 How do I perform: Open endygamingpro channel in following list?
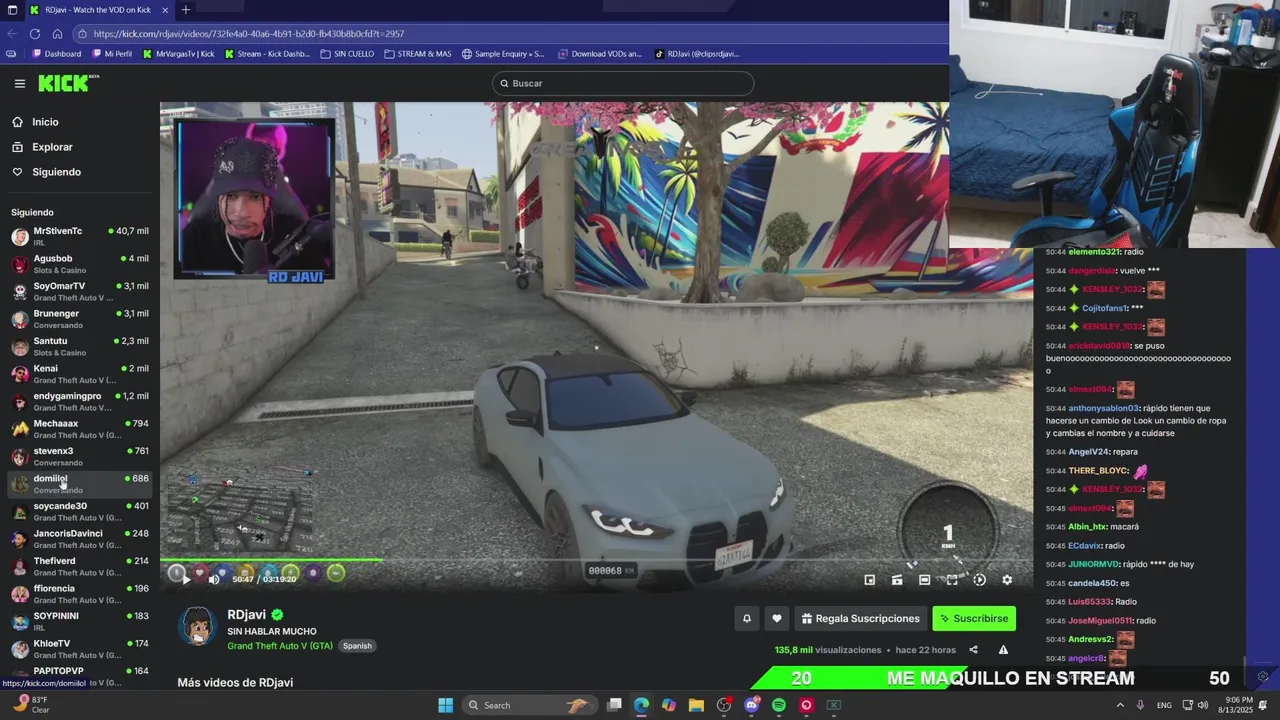tap(80, 401)
